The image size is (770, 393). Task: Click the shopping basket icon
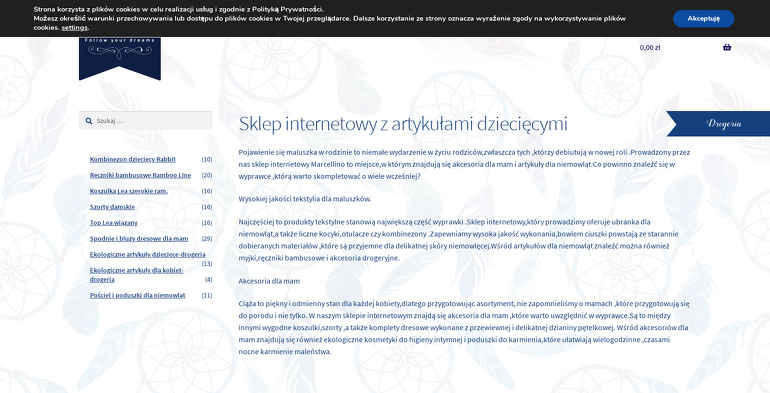tap(727, 48)
